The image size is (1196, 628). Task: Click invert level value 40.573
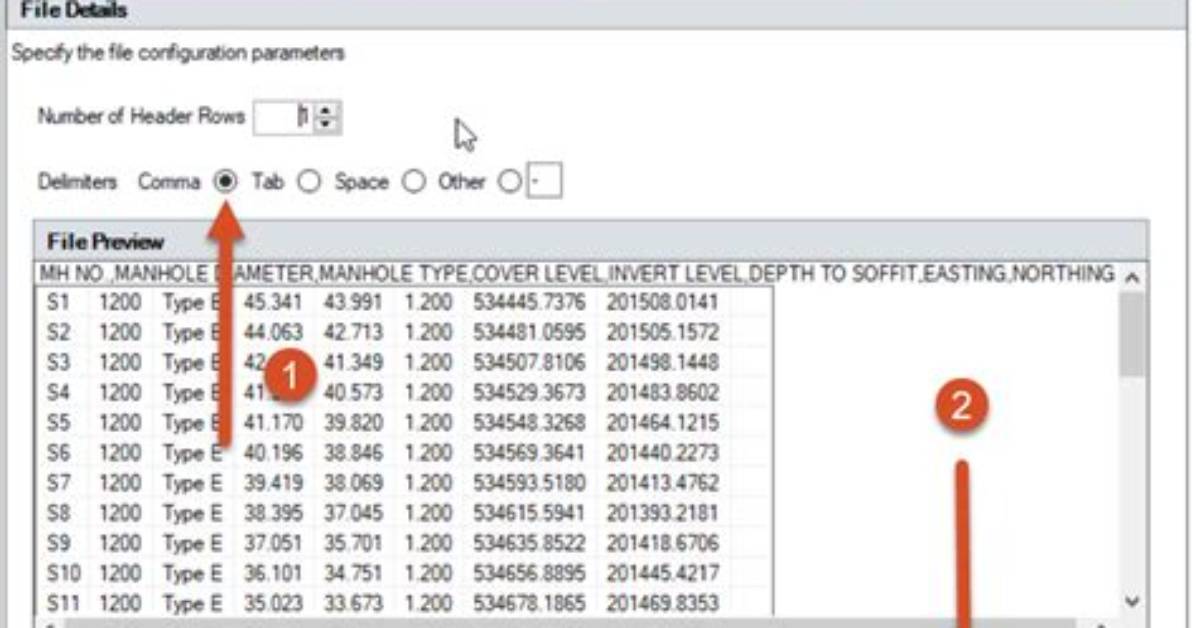353,393
